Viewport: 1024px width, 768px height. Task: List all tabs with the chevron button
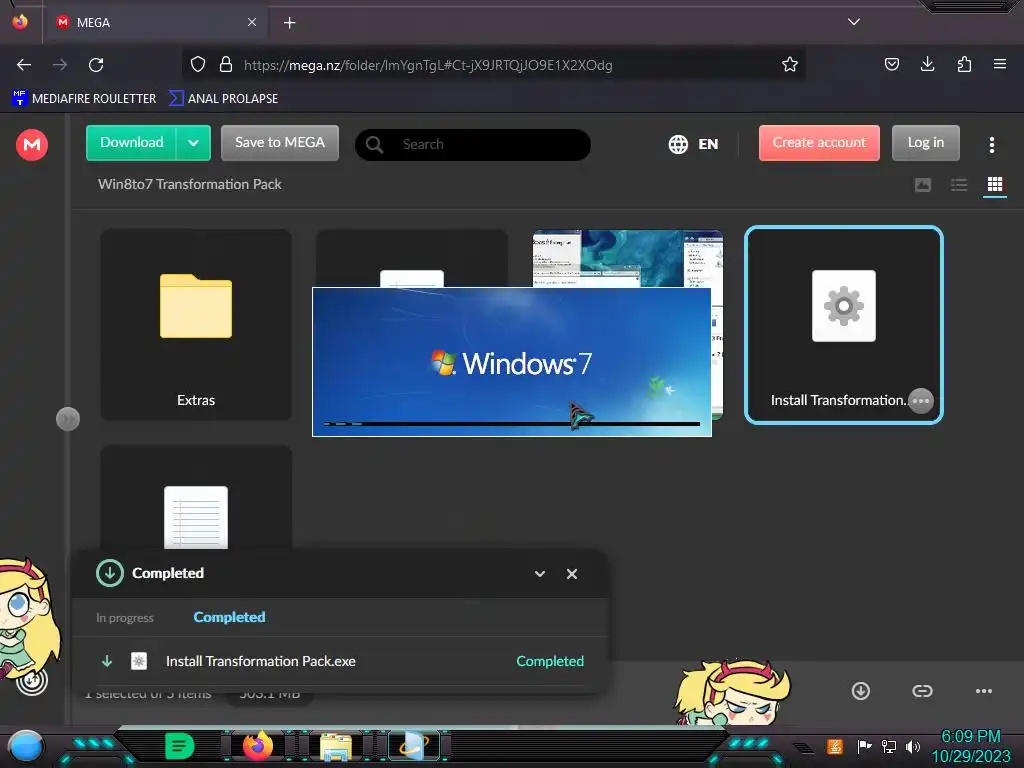pyautogui.click(x=854, y=22)
